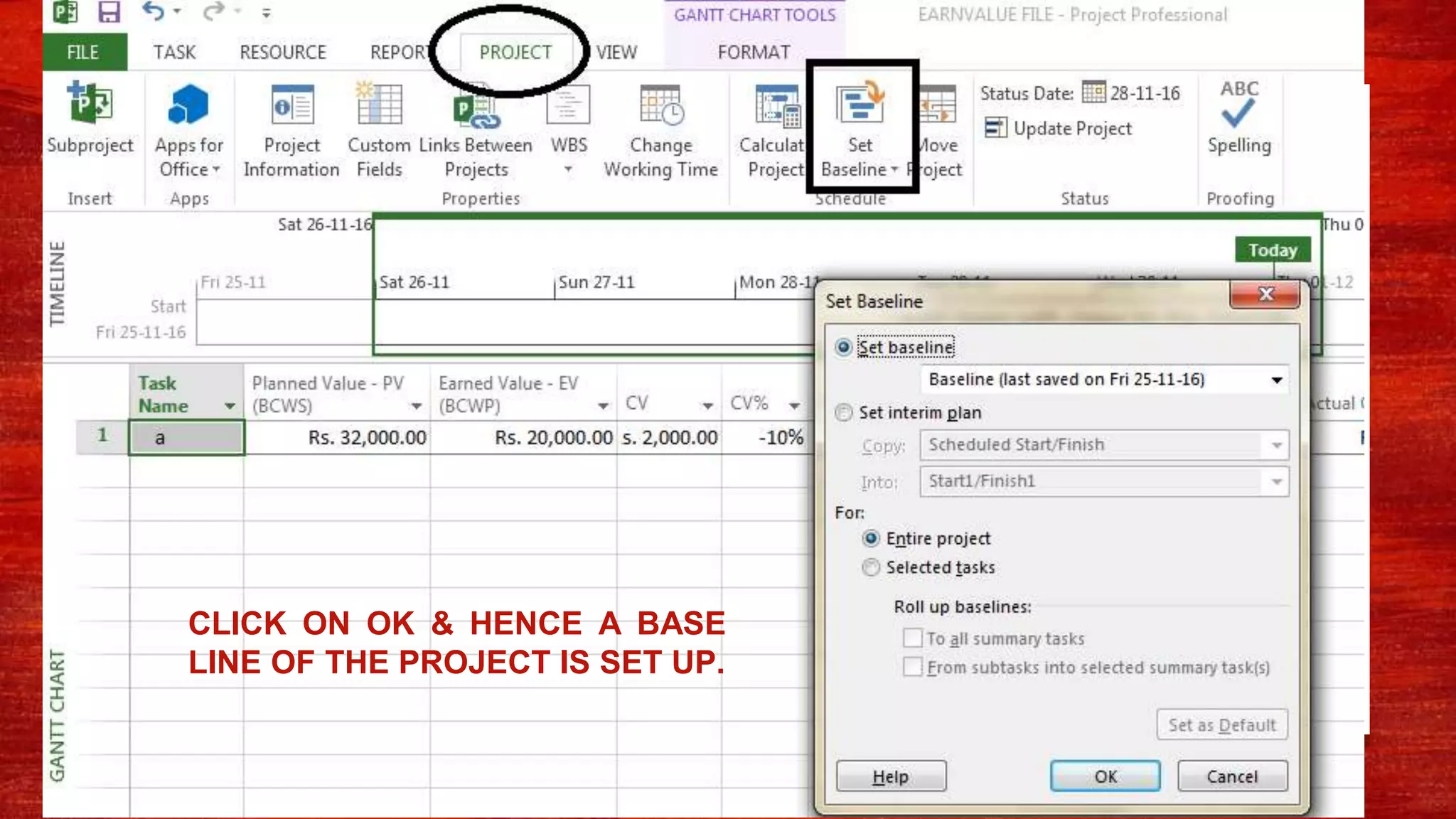The width and height of the screenshot is (1456, 819).
Task: Choose the Selected tasks radio option
Action: [871, 567]
